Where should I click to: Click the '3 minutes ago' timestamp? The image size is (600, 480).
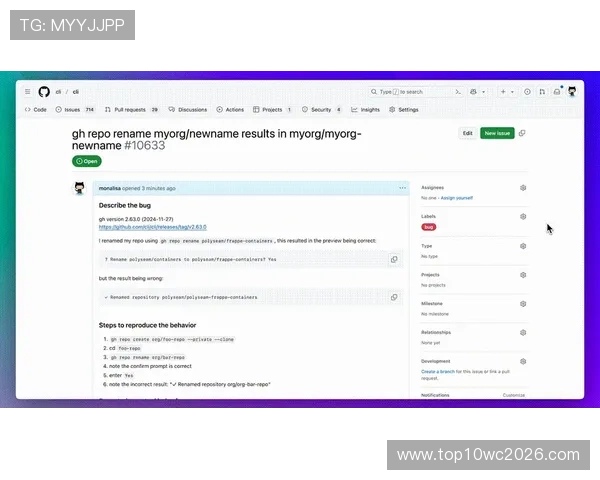158,188
